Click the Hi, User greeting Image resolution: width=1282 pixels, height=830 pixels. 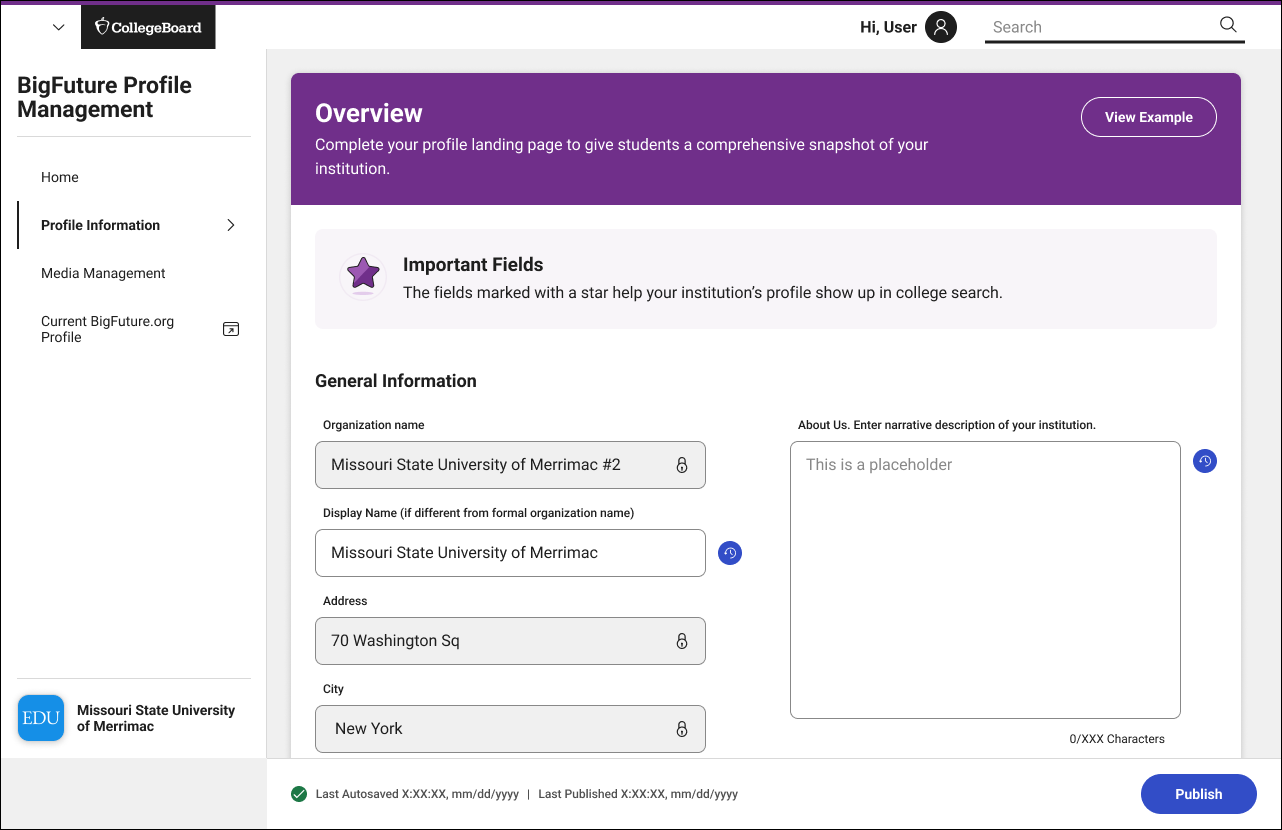click(888, 27)
